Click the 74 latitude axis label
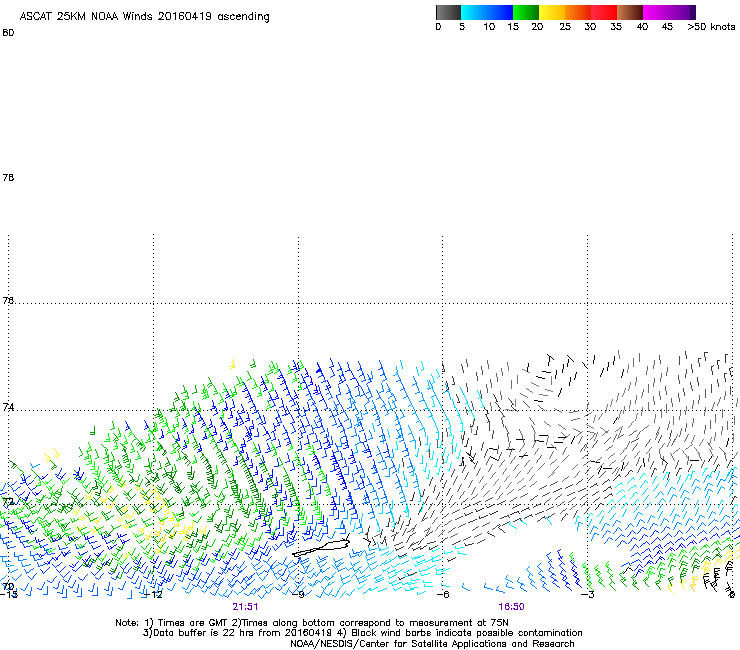The height and width of the screenshot is (650, 740). click(x=8, y=407)
